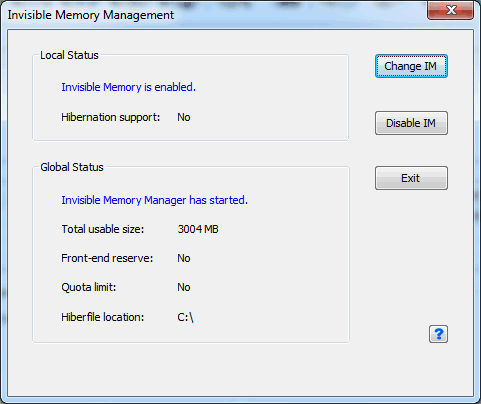
Task: Open help via the blue question mark icon
Action: tap(438, 334)
